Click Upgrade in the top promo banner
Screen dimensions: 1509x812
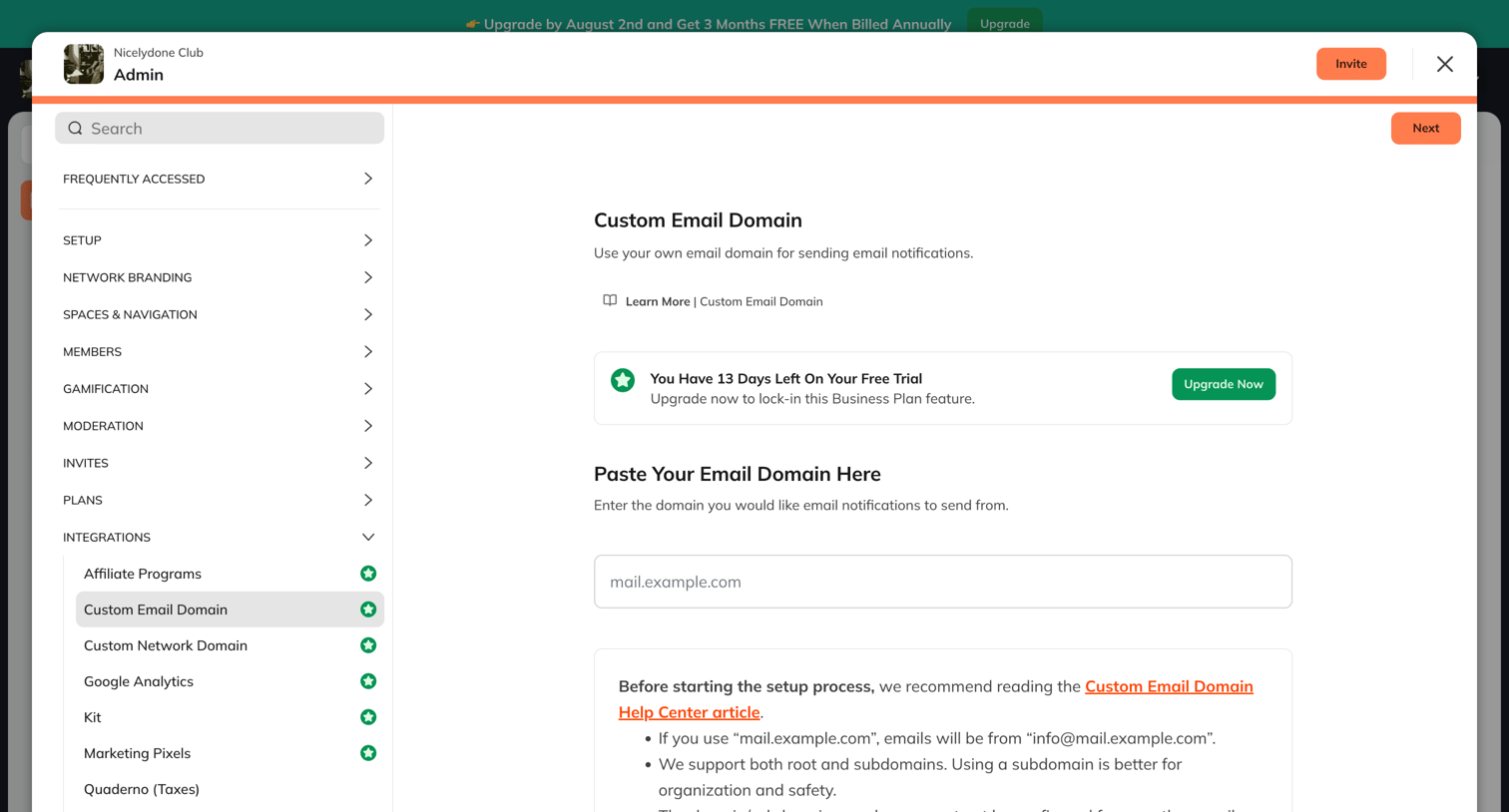coord(1004,23)
